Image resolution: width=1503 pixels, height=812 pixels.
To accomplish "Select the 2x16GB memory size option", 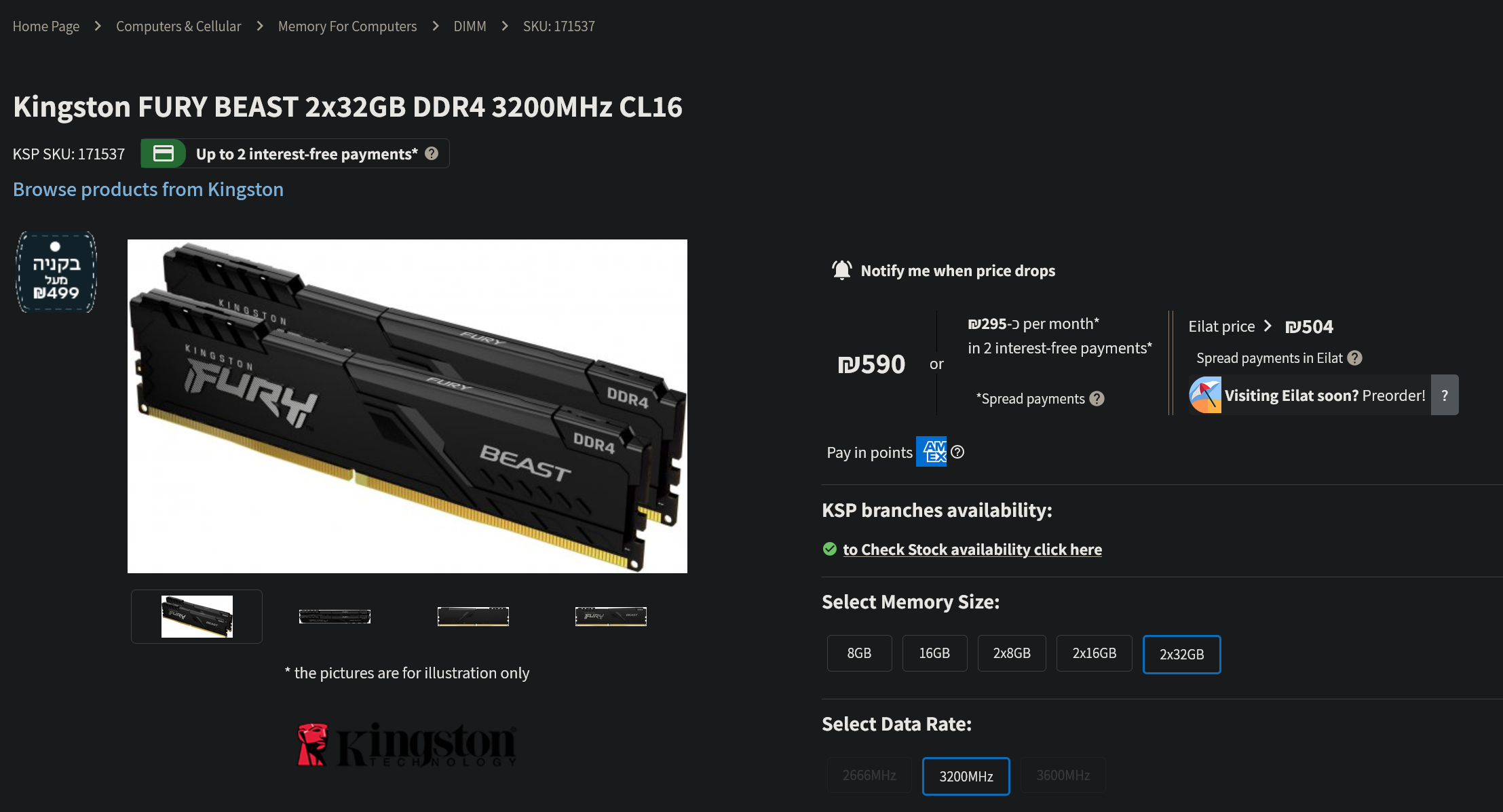I will click(x=1094, y=653).
